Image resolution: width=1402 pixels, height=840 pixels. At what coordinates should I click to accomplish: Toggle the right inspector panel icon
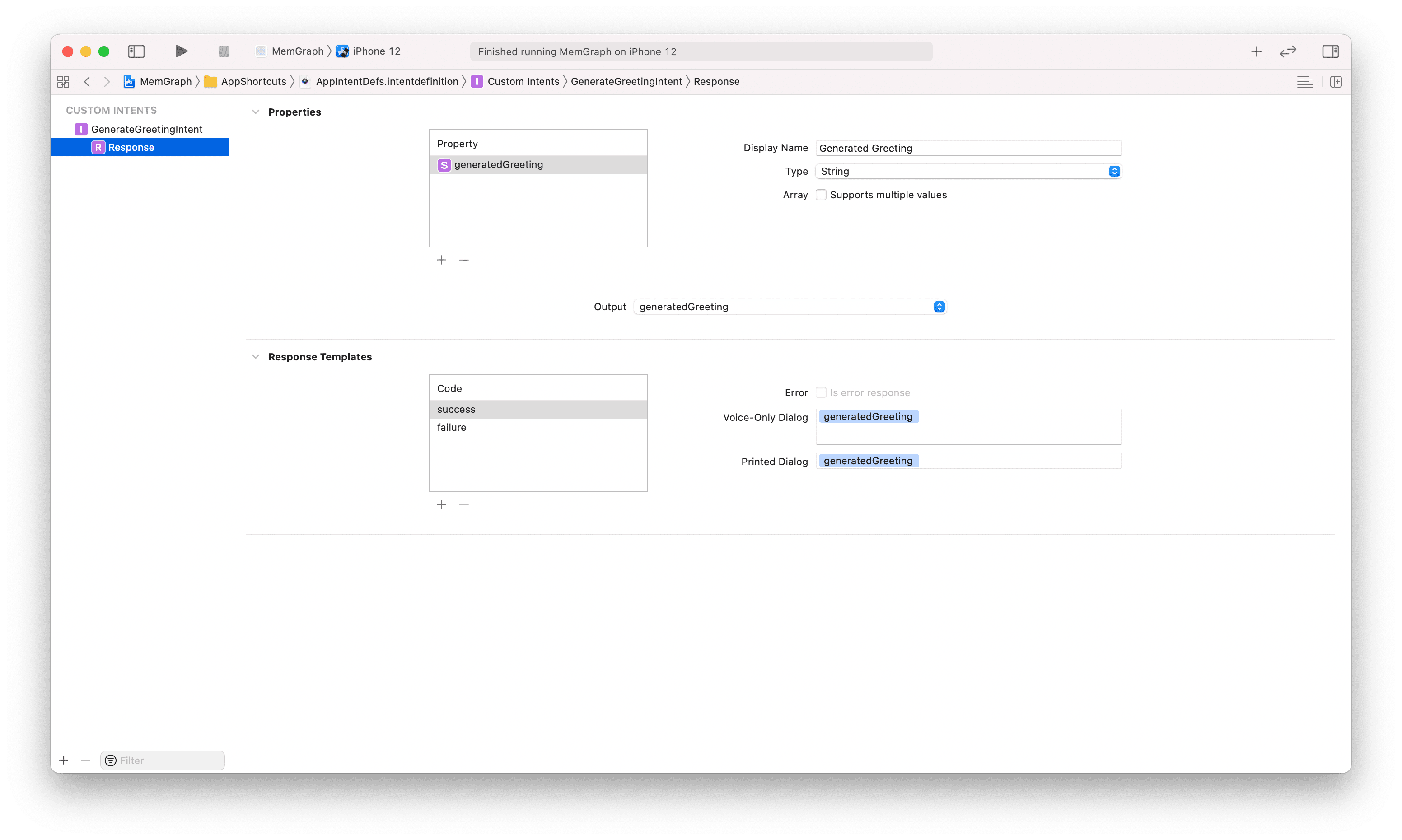click(x=1330, y=51)
